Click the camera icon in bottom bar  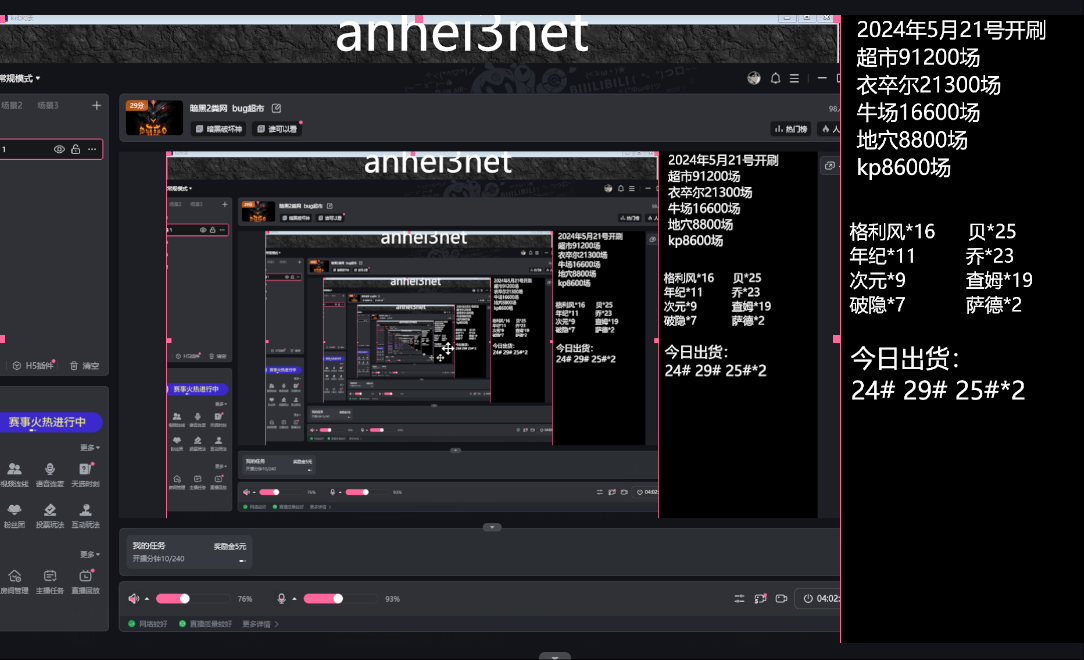coord(781,598)
